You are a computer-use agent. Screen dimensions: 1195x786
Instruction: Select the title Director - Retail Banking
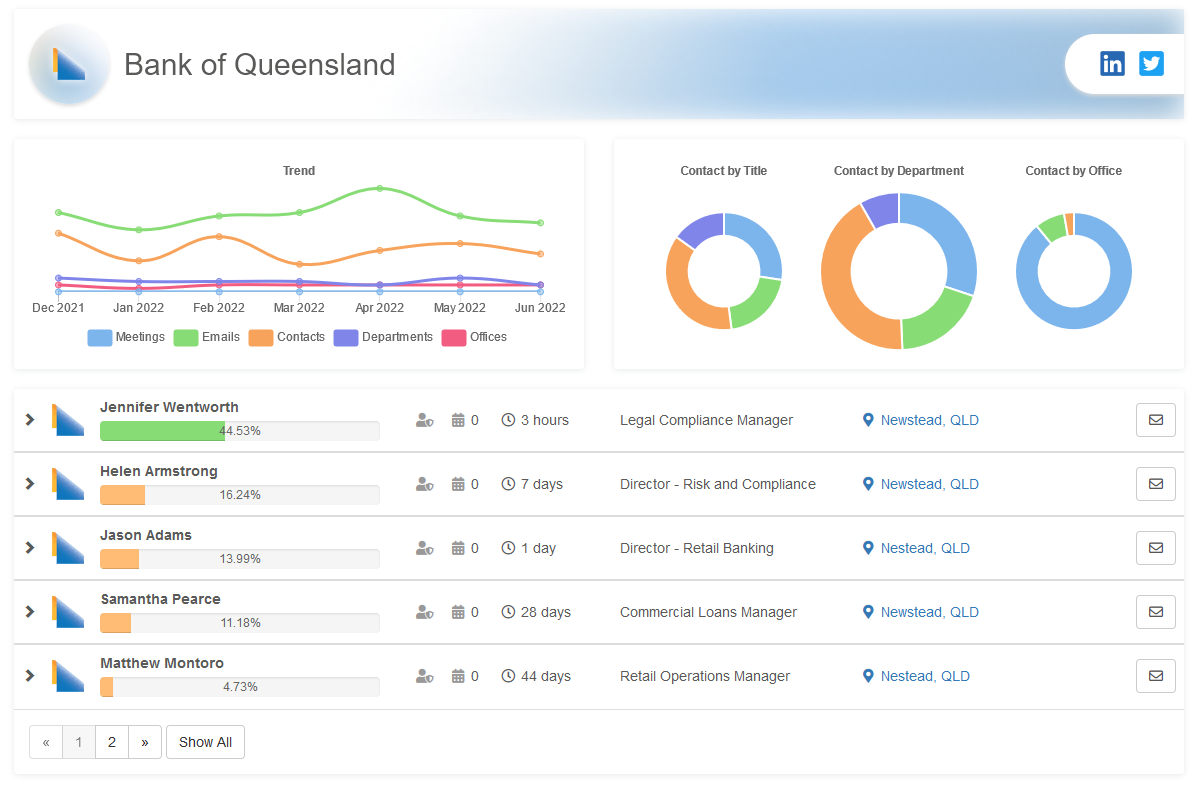(697, 548)
